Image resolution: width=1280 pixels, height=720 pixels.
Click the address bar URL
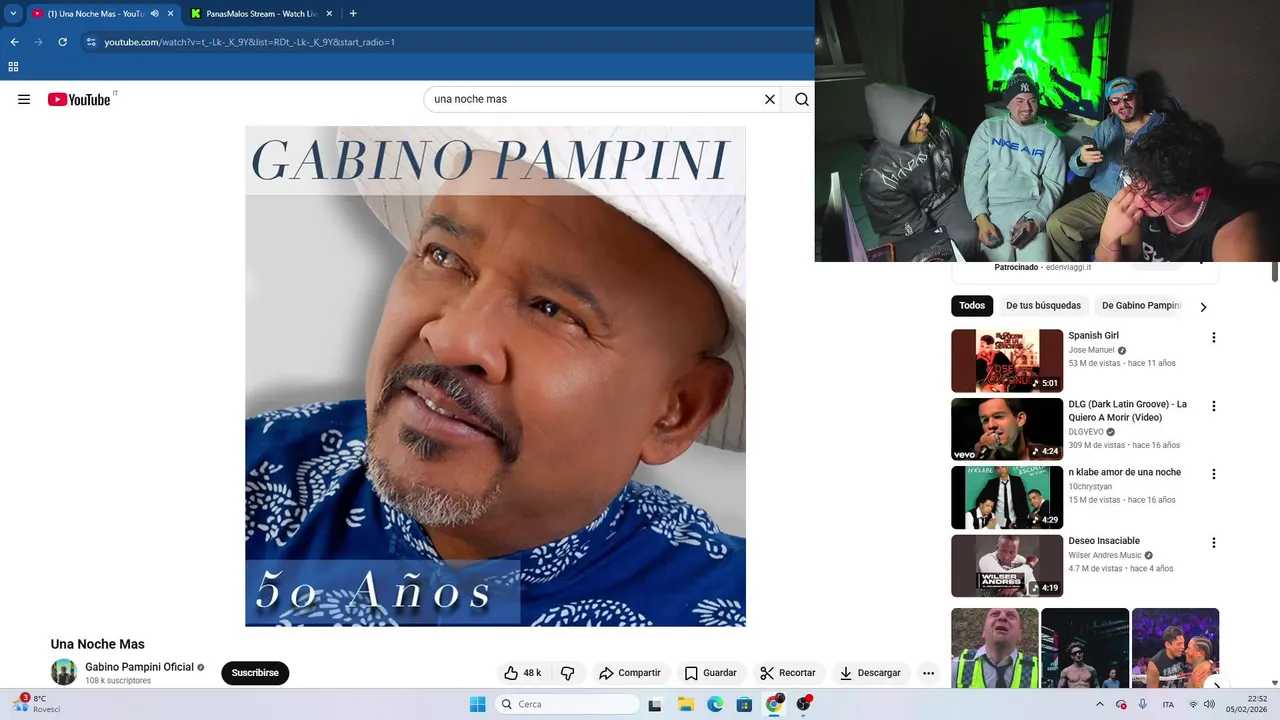click(250, 42)
